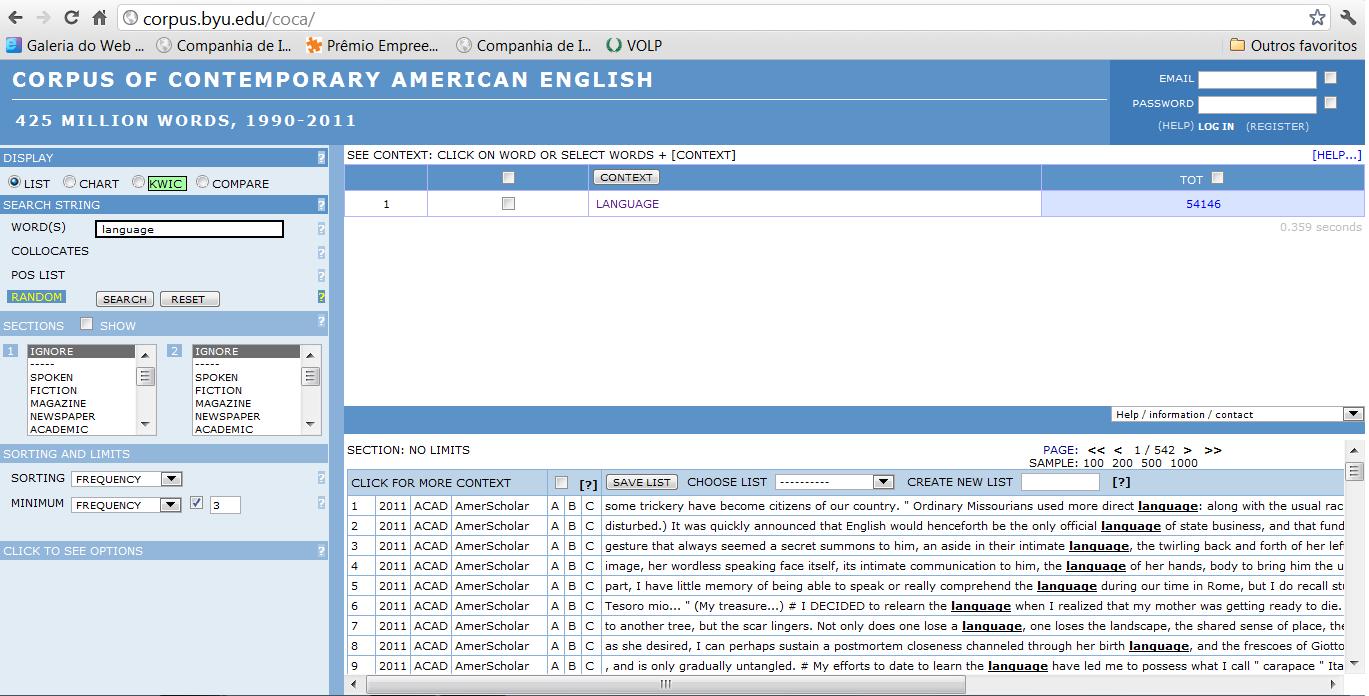This screenshot has height=696, width=1369.
Task: Click the DISPLAY section help icon
Action: click(x=321, y=158)
